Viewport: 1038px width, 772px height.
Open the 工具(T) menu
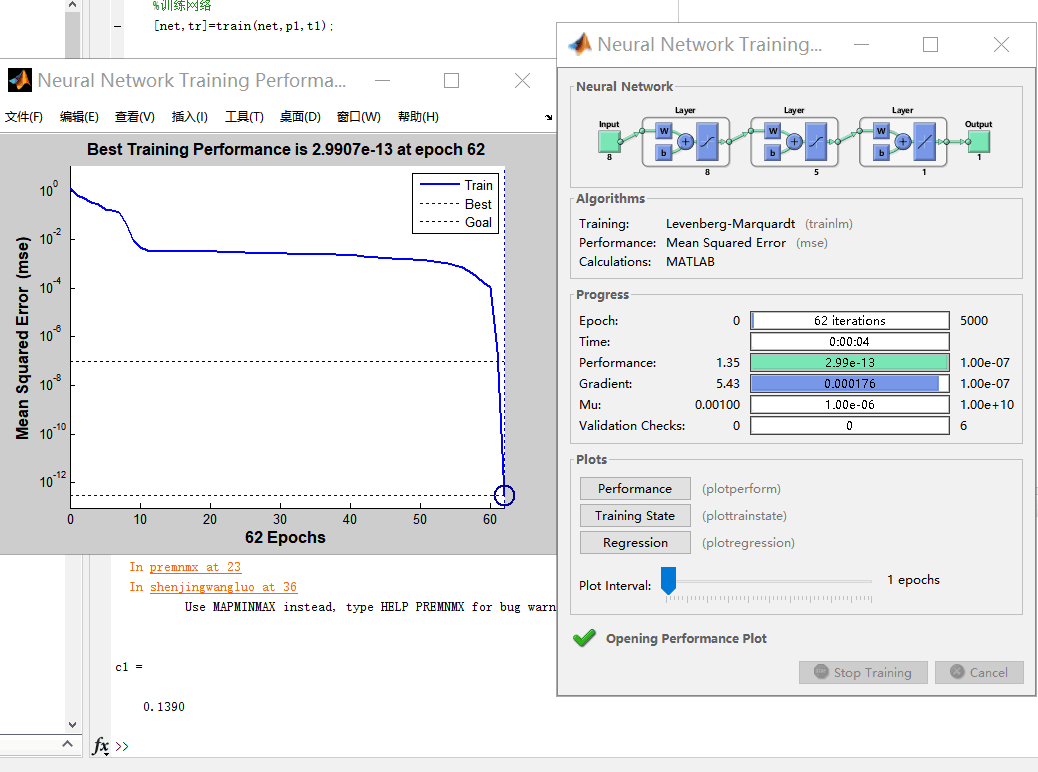click(x=244, y=117)
